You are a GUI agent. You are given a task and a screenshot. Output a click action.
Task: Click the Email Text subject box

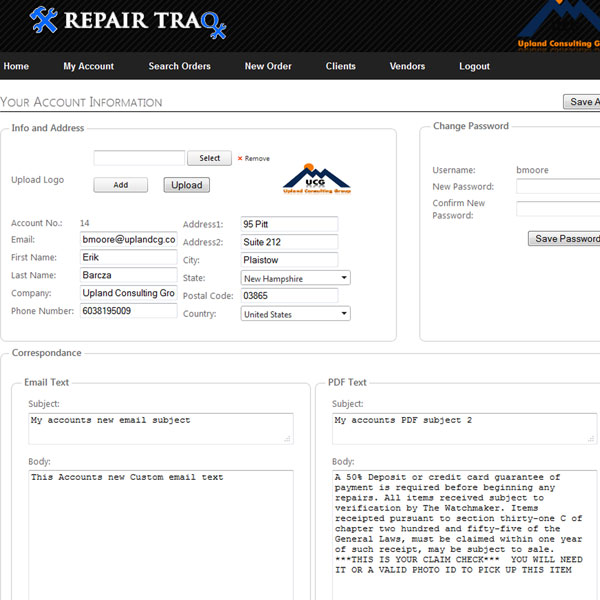click(x=160, y=427)
